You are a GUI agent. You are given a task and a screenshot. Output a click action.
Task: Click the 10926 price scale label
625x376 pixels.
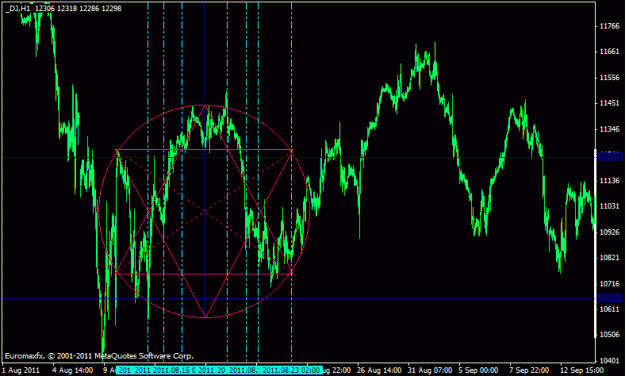point(610,232)
